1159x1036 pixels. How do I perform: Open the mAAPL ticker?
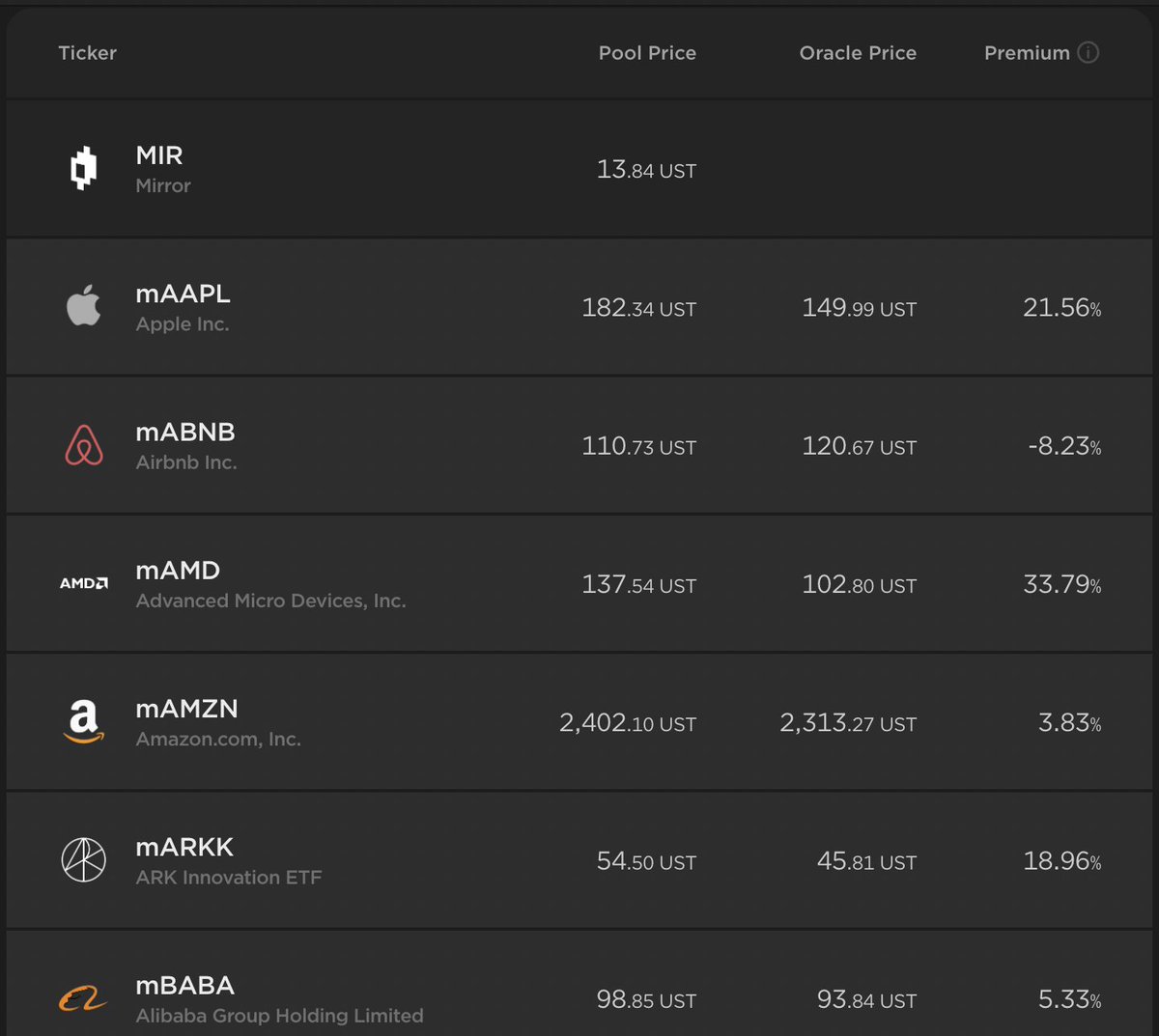[183, 294]
